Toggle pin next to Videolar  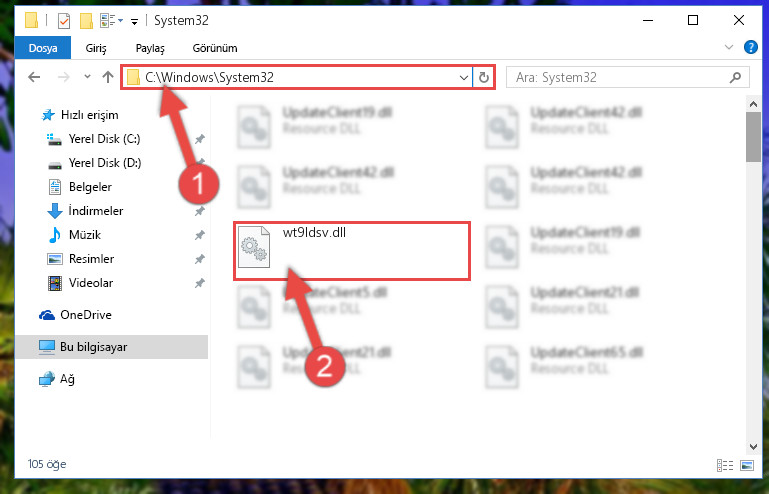pyautogui.click(x=200, y=283)
